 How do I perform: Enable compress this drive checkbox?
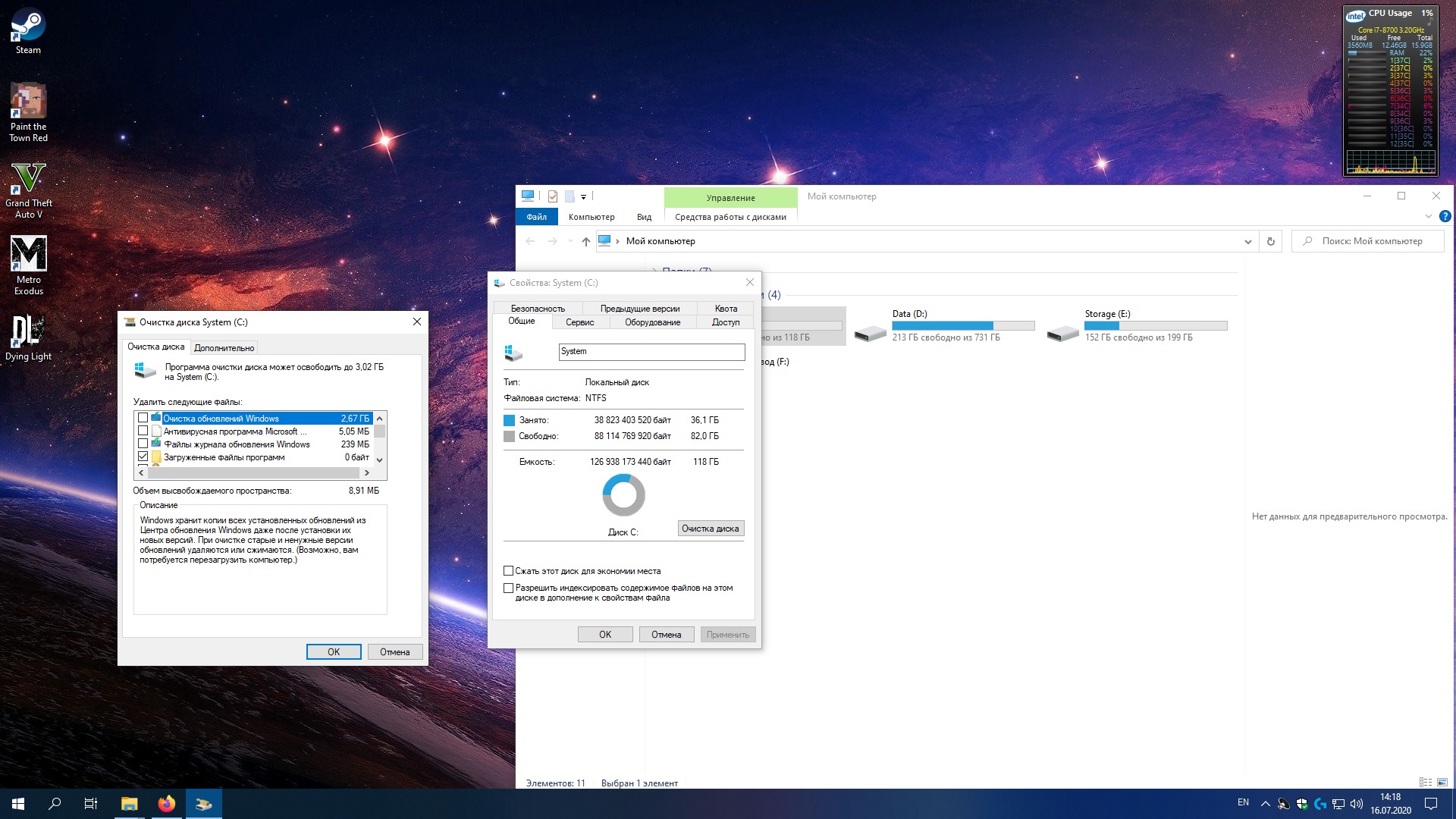(x=508, y=571)
